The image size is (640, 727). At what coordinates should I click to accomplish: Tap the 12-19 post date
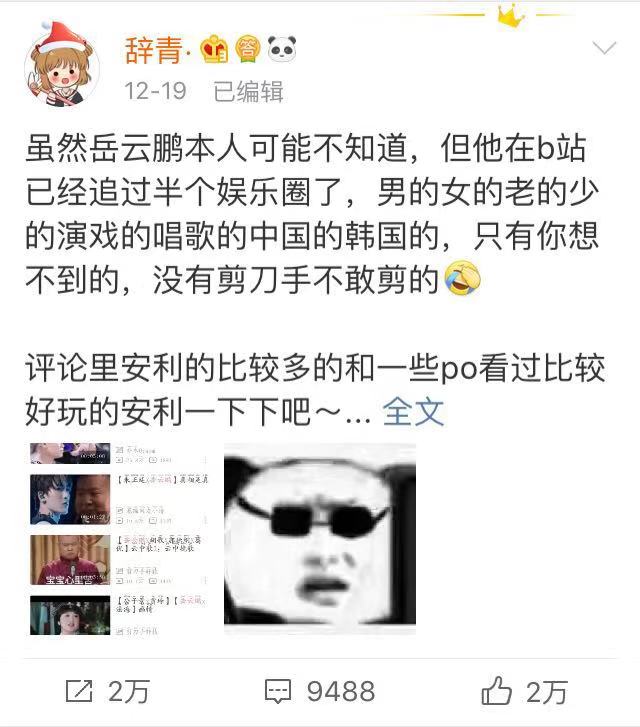tap(155, 91)
